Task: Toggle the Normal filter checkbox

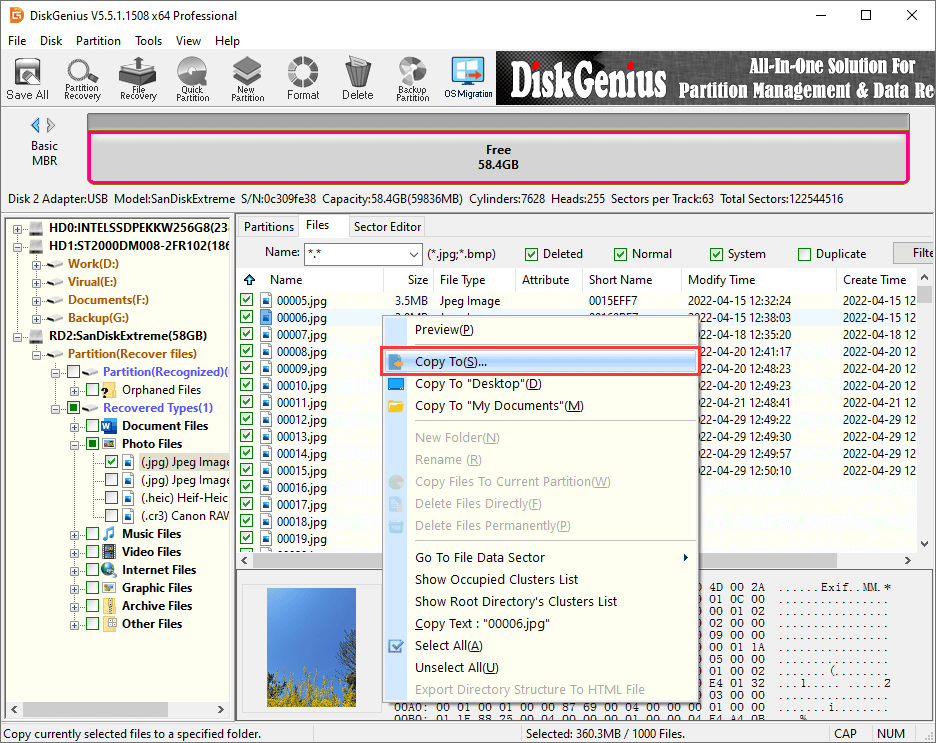Action: pos(620,255)
